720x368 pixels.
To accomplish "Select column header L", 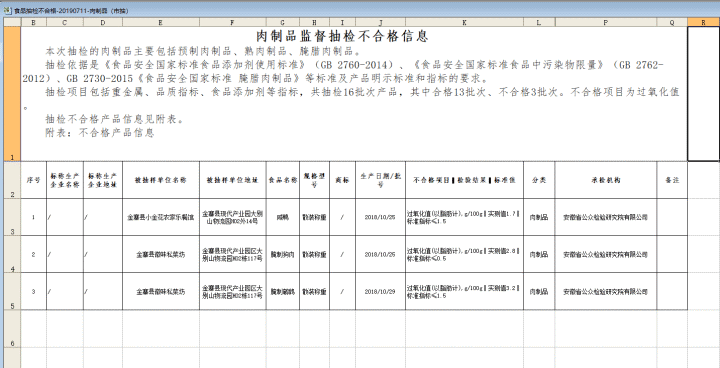I will 540,22.
